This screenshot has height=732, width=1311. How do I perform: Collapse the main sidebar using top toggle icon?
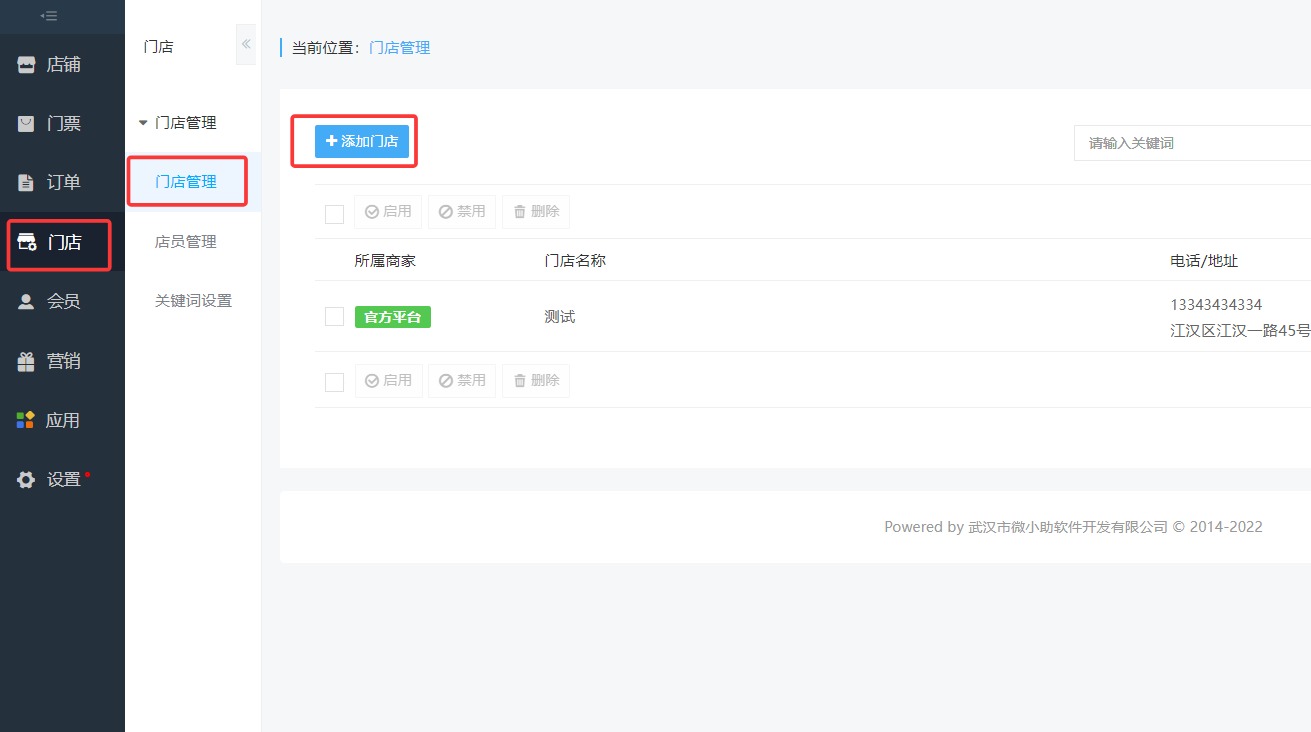click(48, 15)
